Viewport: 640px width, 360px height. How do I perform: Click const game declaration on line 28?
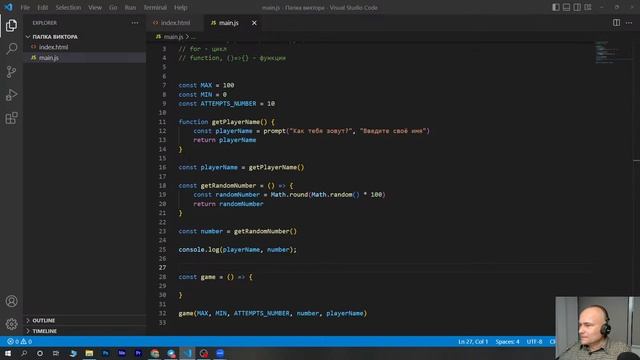(x=197, y=277)
